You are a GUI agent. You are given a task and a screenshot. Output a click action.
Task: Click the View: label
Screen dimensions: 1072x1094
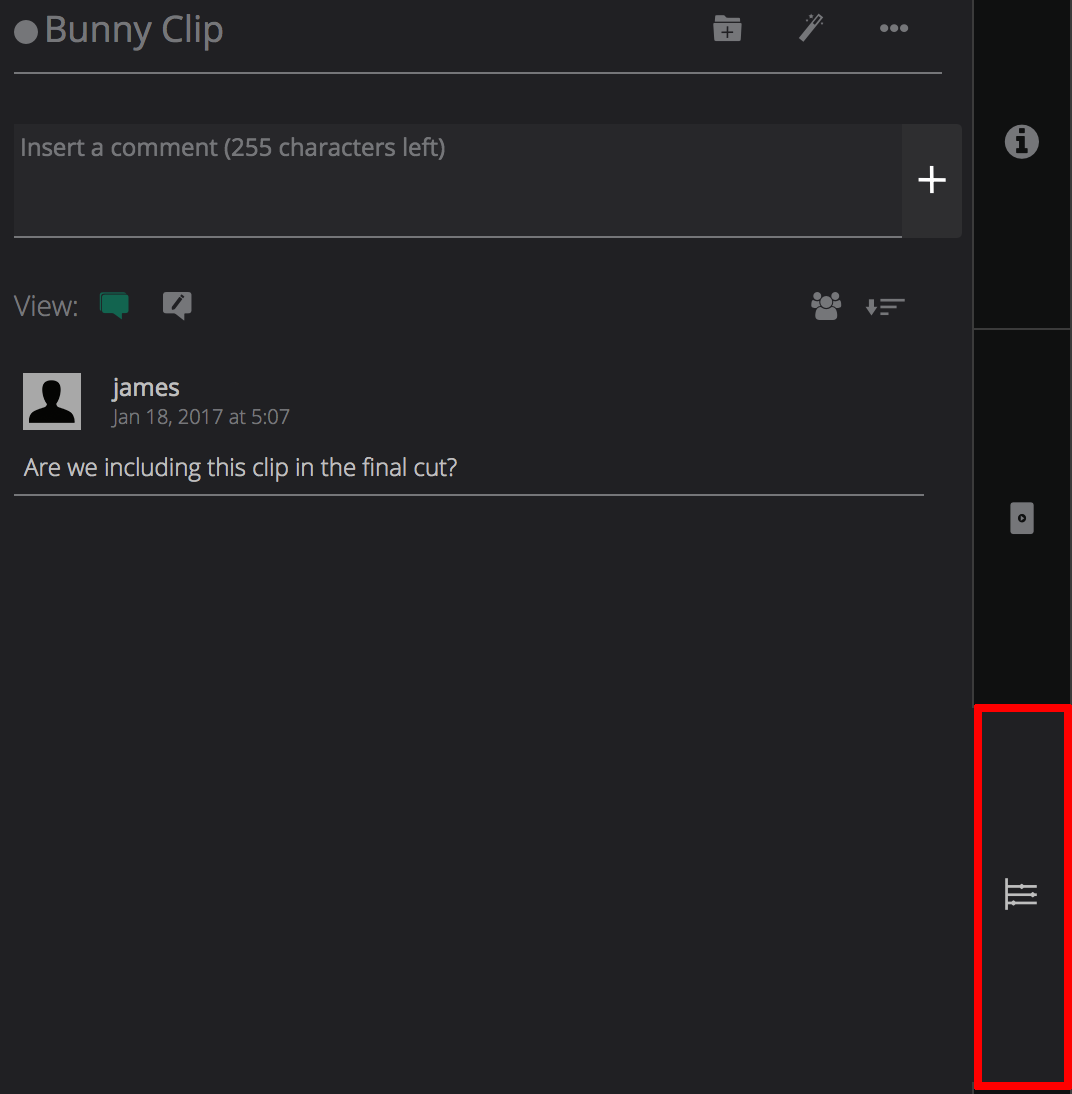point(46,306)
